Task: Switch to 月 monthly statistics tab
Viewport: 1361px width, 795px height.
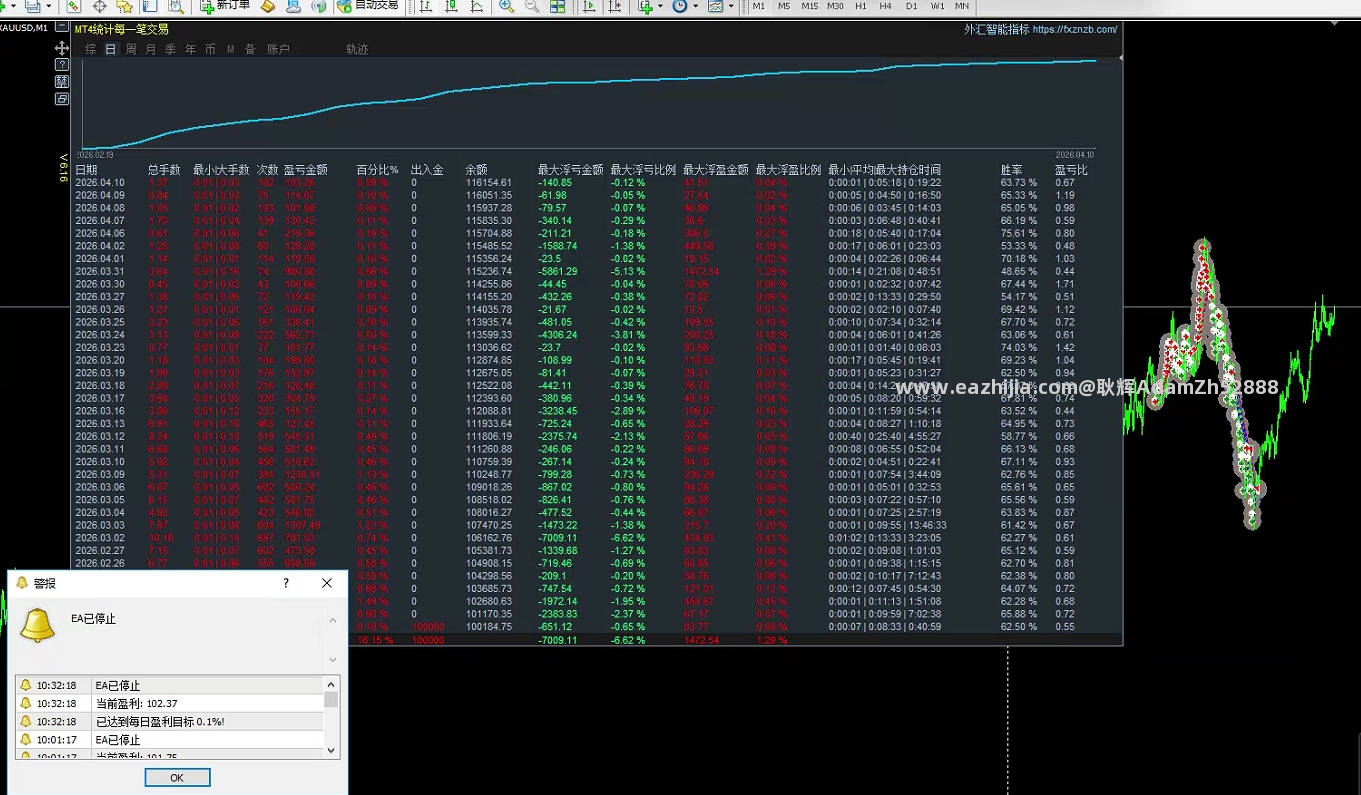Action: (x=150, y=49)
